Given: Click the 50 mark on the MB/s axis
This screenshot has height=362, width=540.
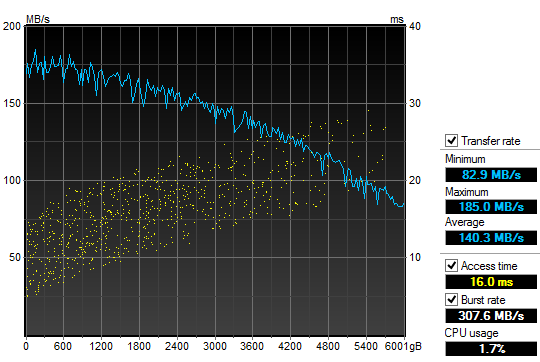Looking at the screenshot, I should [x=15, y=257].
